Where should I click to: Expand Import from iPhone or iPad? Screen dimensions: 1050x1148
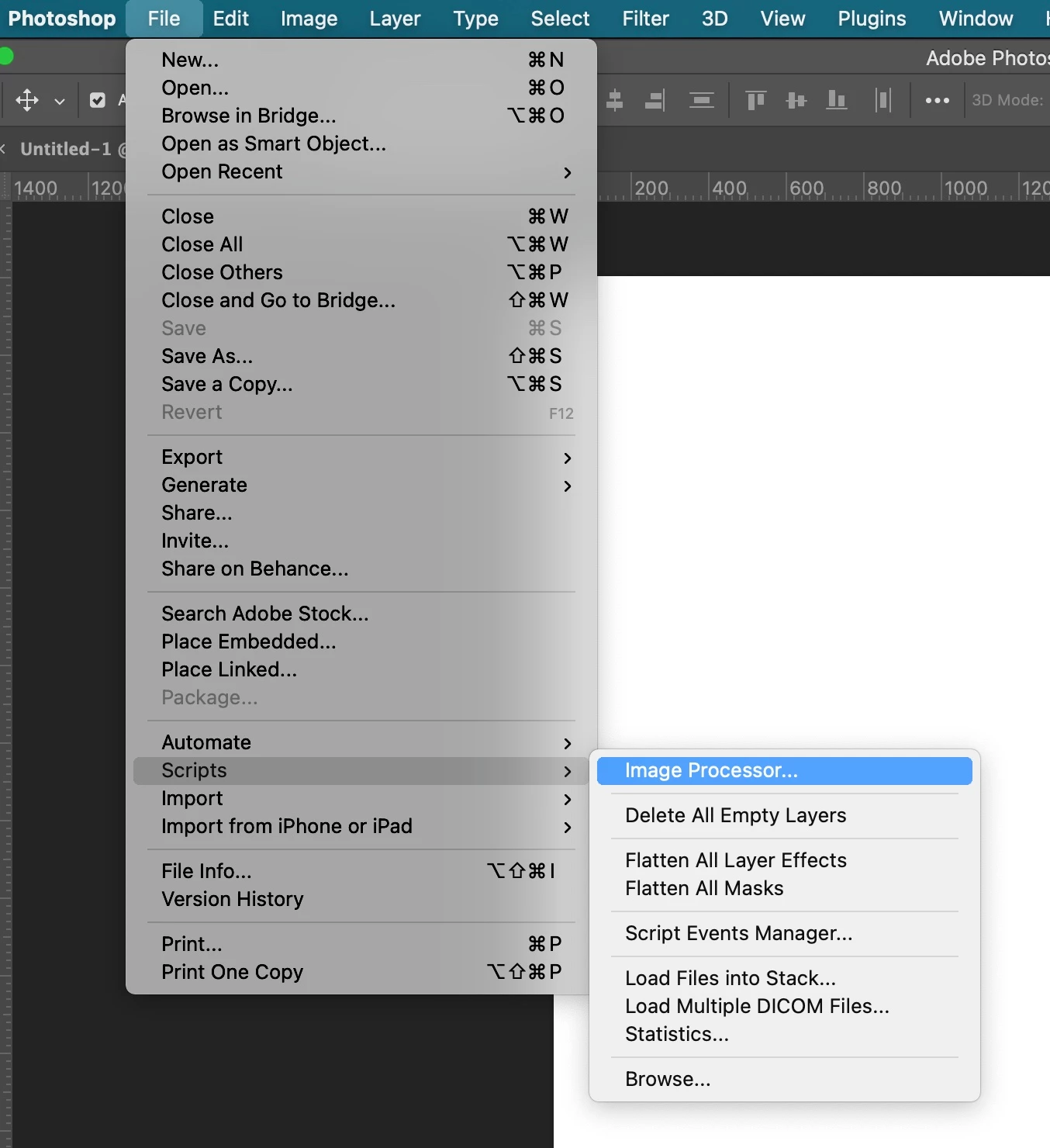pyautogui.click(x=361, y=826)
